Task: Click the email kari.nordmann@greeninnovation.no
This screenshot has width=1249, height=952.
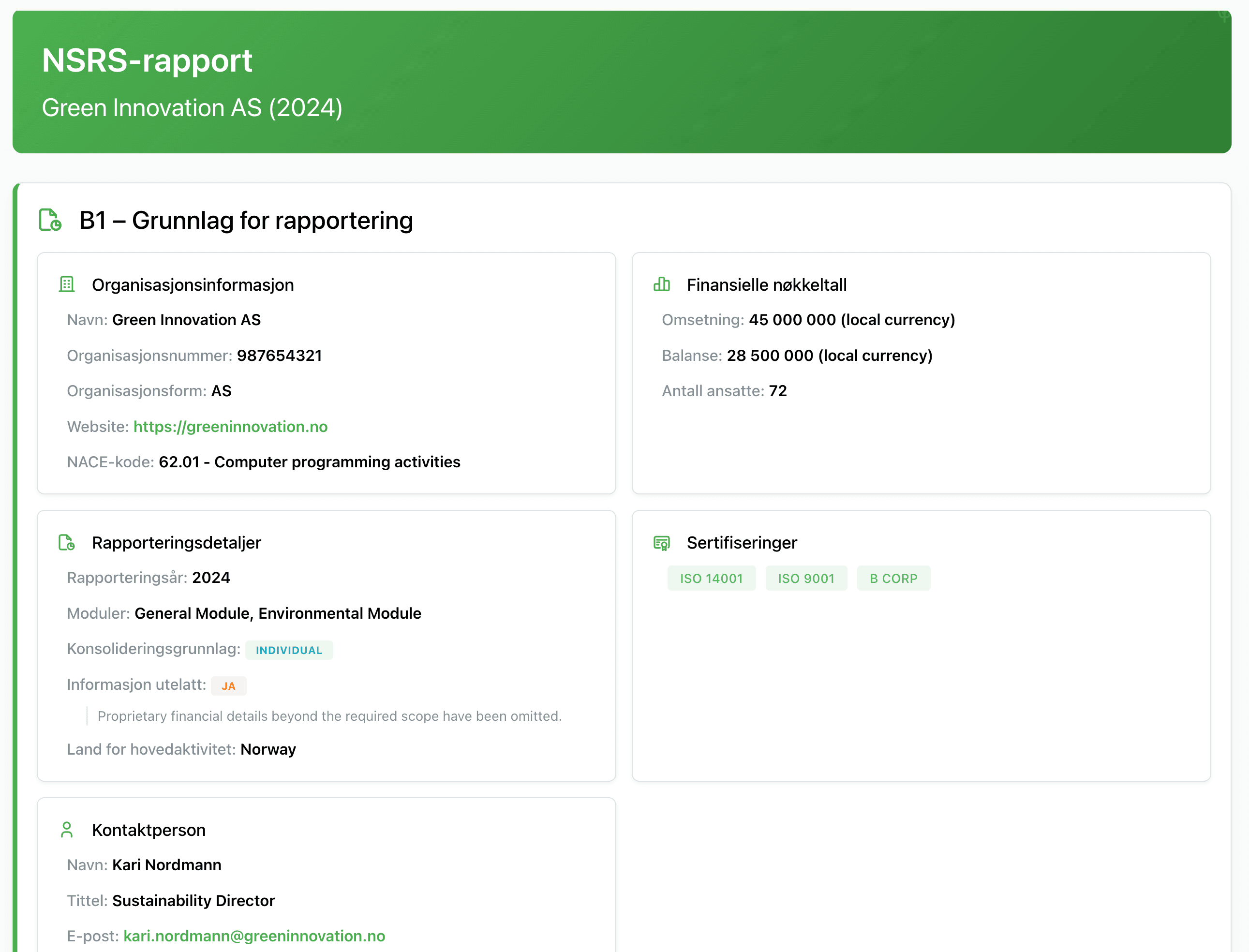Action: pos(254,936)
